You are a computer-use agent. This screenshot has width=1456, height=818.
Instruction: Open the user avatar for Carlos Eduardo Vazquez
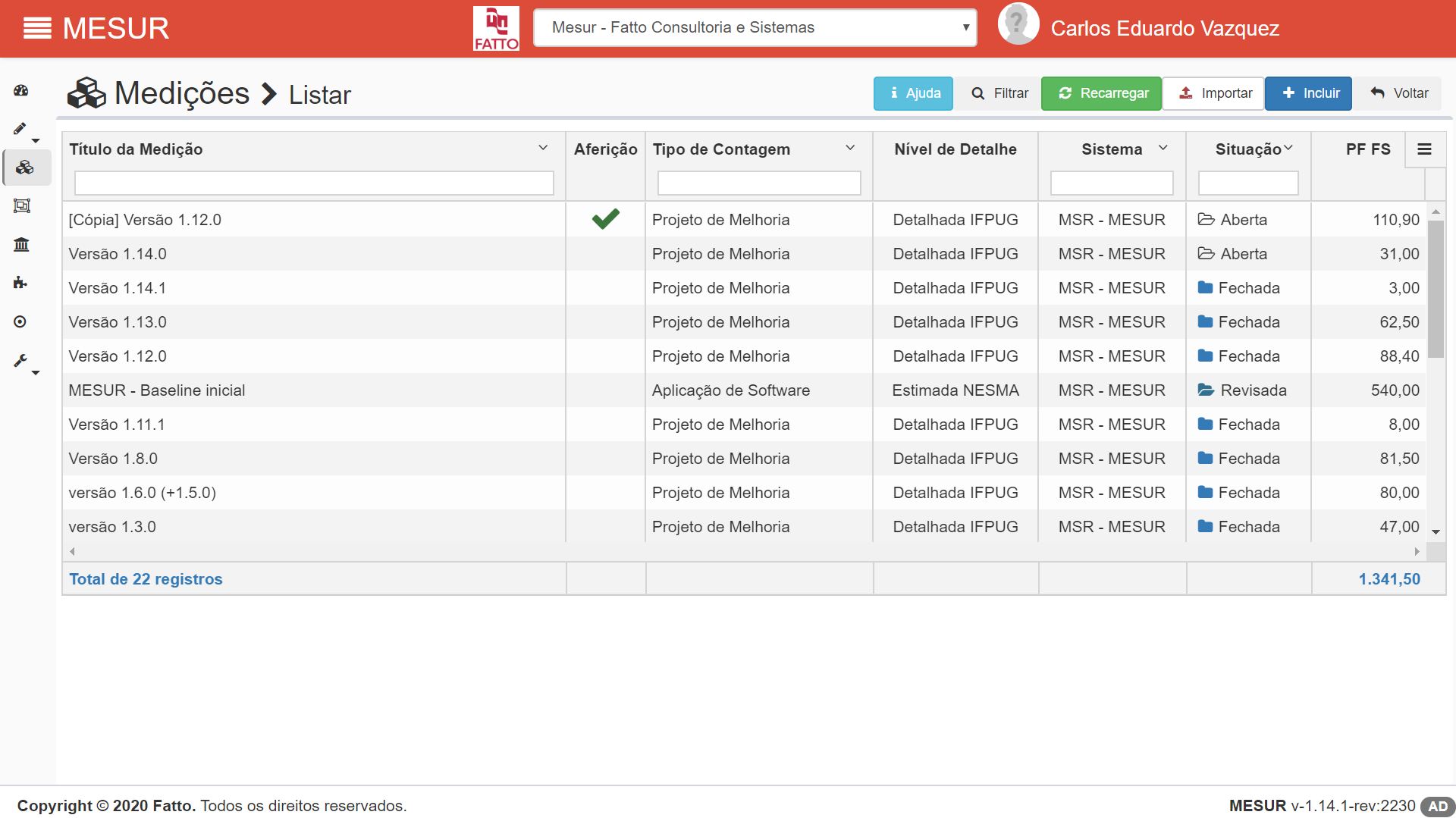[1018, 24]
